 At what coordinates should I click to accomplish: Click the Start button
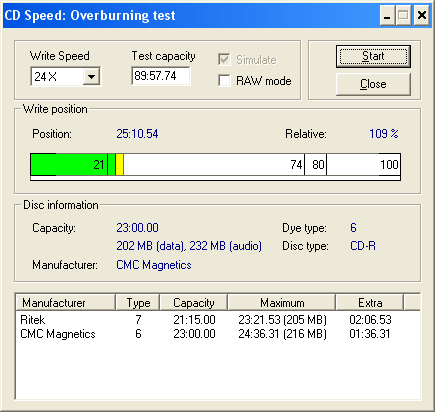(373, 56)
